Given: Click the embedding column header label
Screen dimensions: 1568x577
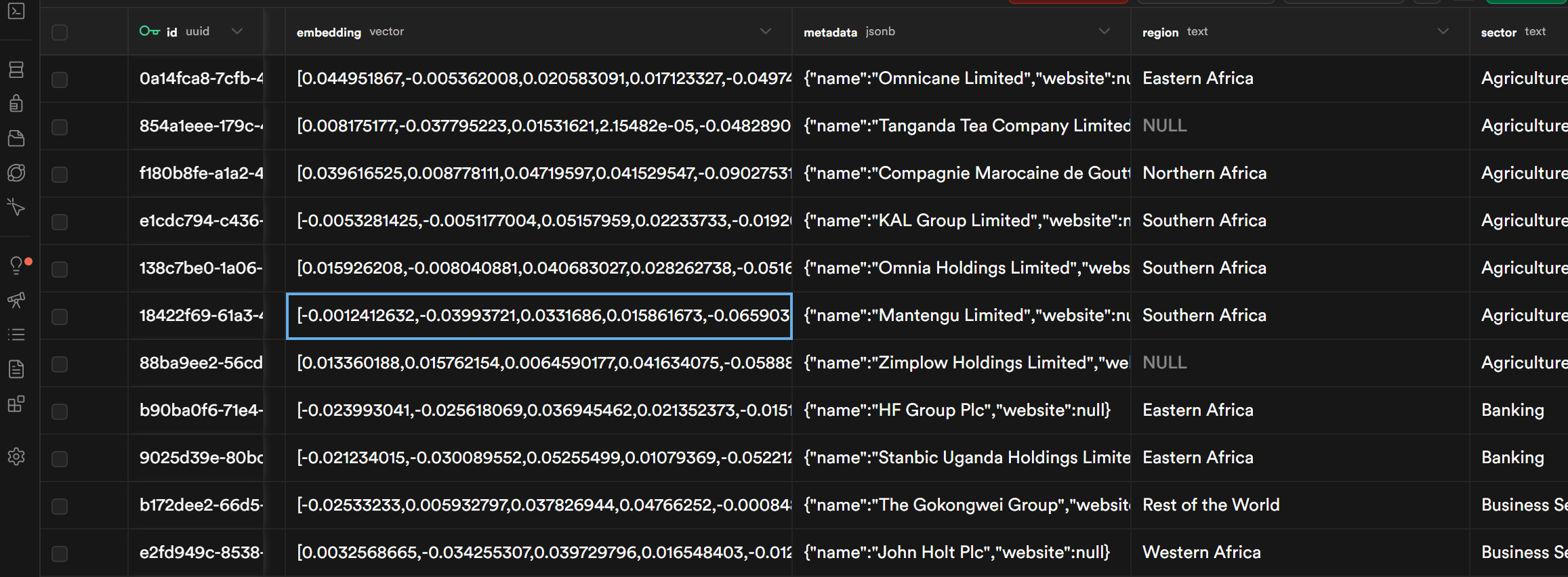Looking at the screenshot, I should [329, 32].
